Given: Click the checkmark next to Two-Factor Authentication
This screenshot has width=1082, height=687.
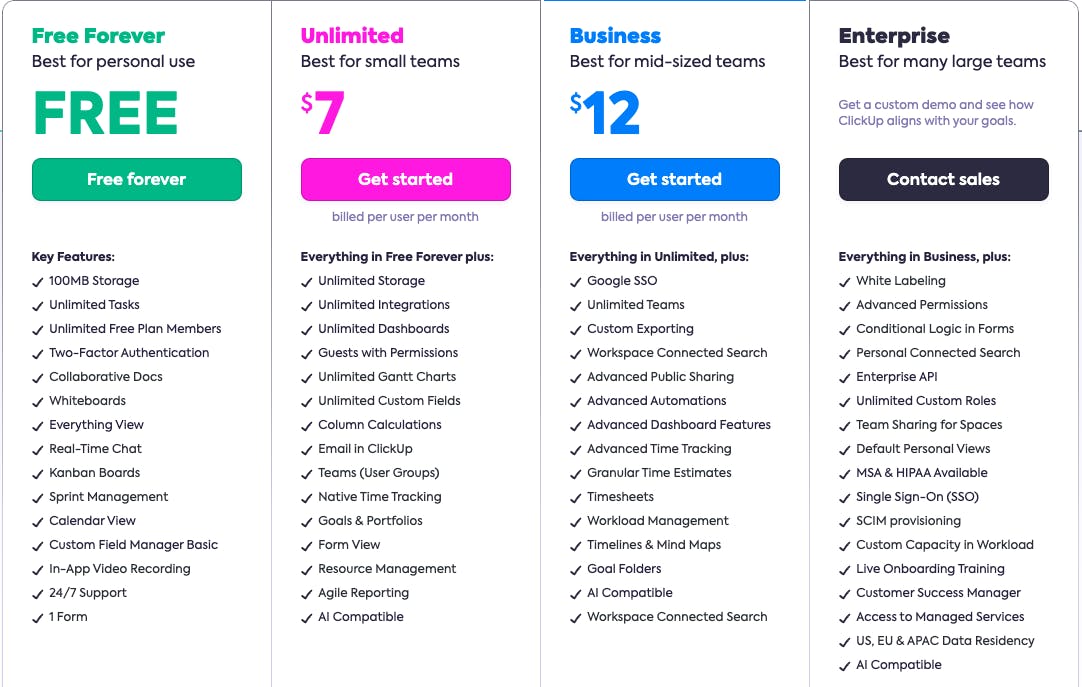Looking at the screenshot, I should tap(38, 353).
